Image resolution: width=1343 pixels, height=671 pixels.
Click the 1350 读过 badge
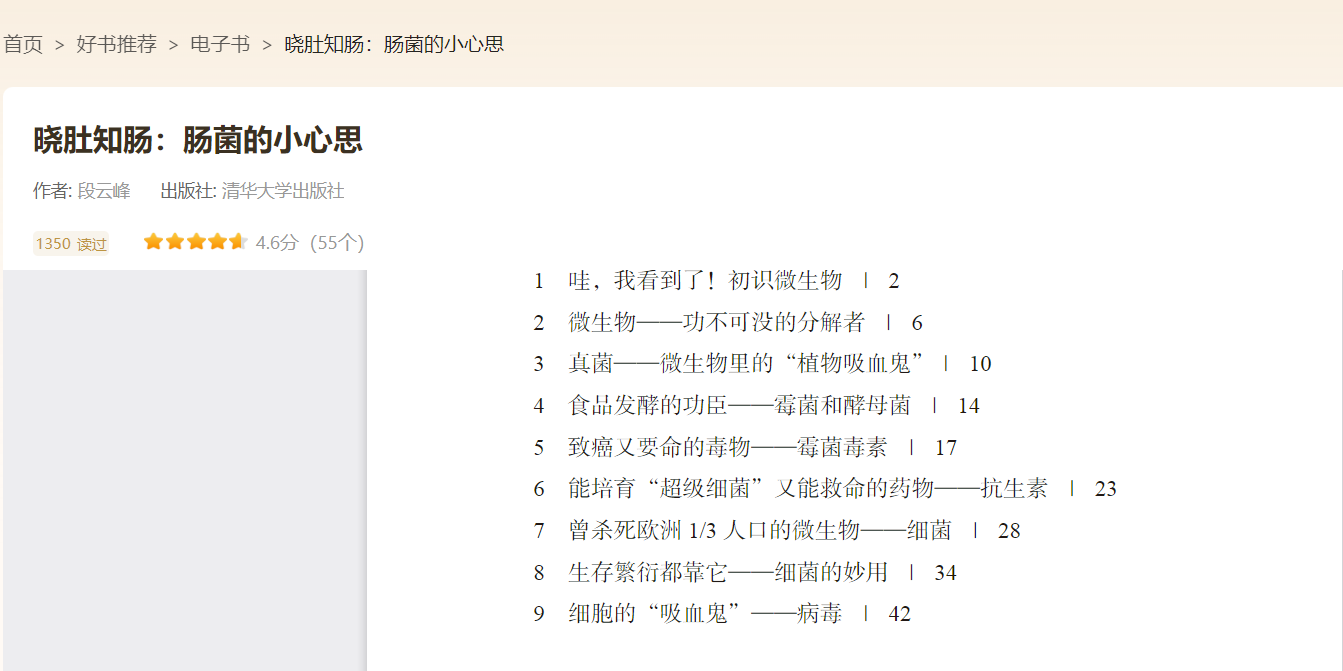(x=71, y=244)
